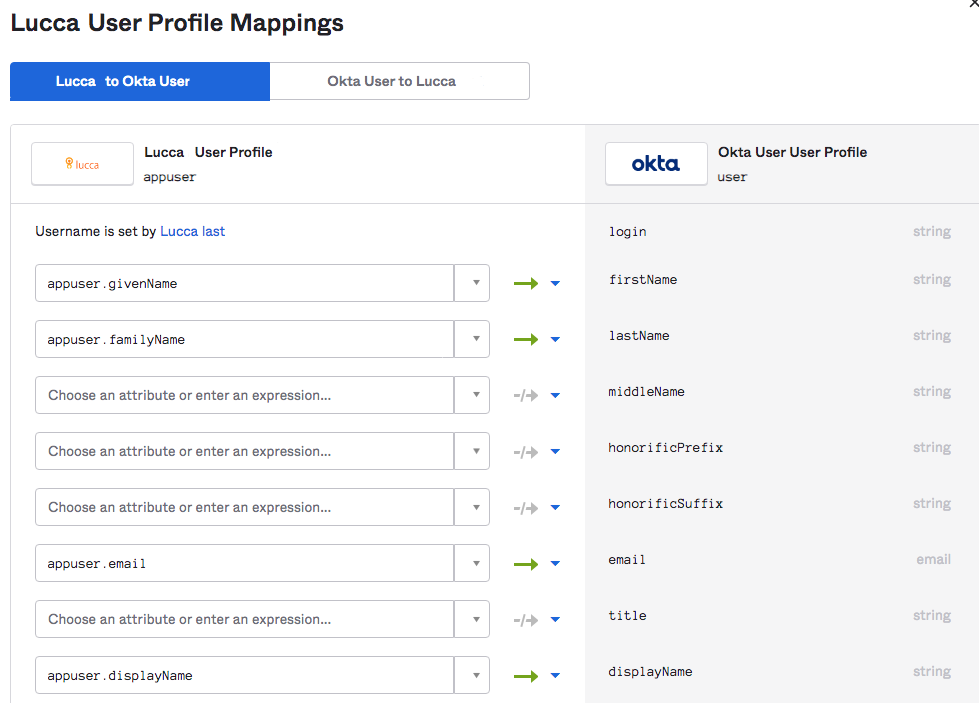Select the middleName attribute label

[646, 391]
